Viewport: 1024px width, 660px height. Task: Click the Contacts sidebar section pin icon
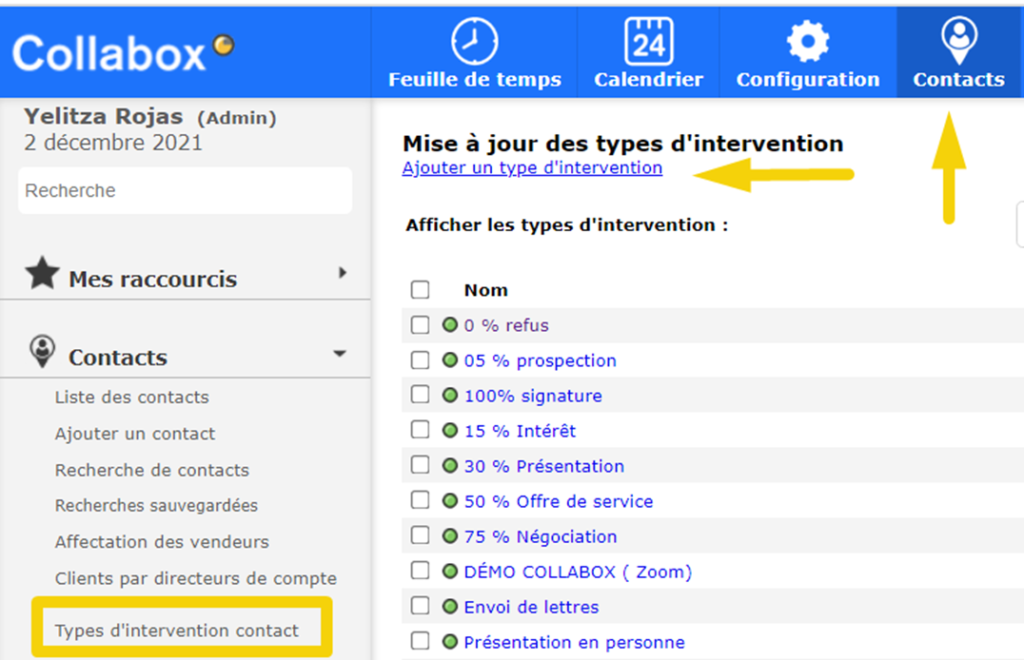point(42,352)
